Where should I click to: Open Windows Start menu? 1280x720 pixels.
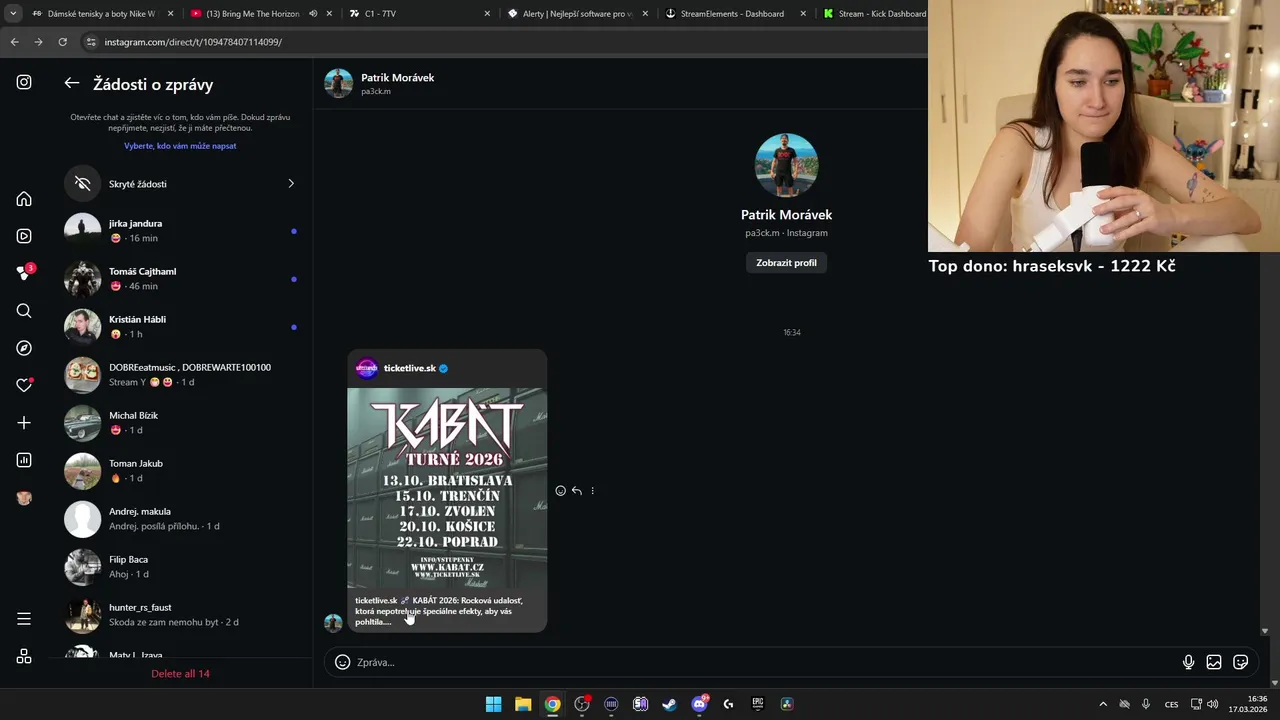(493, 704)
